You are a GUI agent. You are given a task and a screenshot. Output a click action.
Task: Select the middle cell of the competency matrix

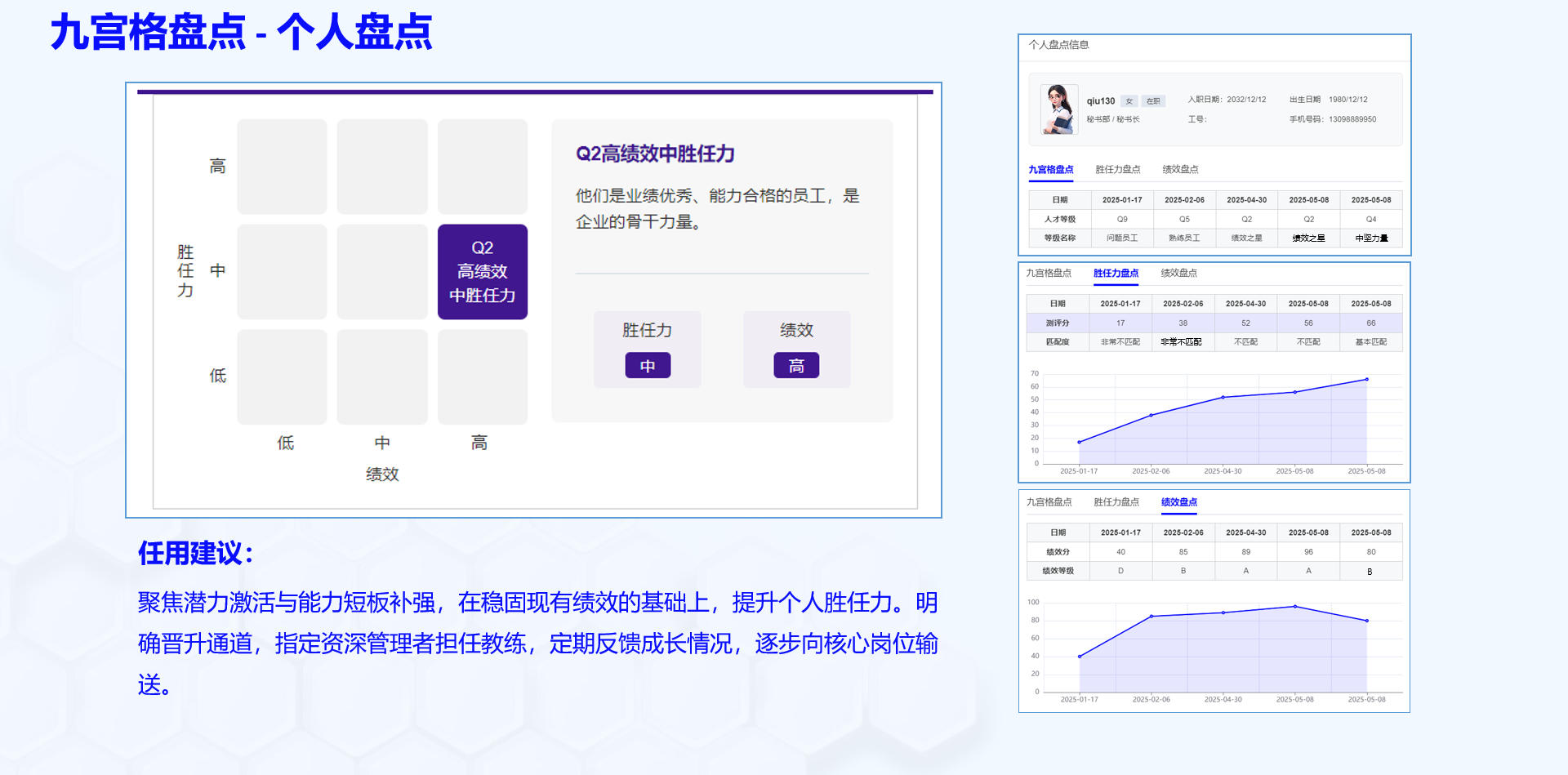click(381, 271)
